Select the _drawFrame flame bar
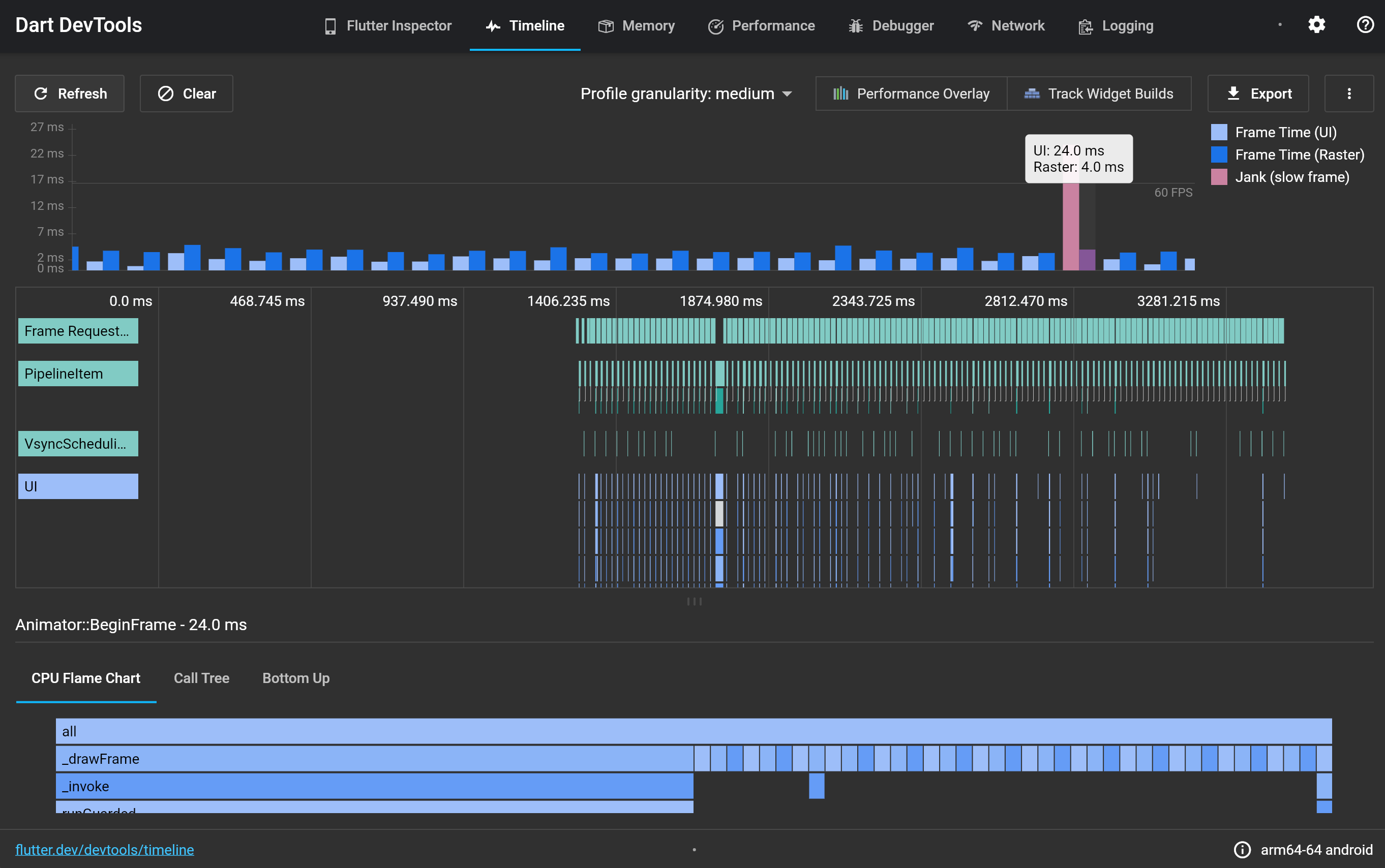This screenshot has height=868, width=1385. point(374,759)
